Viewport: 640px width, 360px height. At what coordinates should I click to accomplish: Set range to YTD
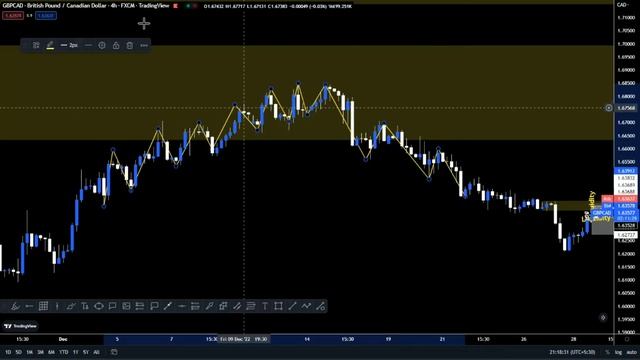click(x=64, y=352)
